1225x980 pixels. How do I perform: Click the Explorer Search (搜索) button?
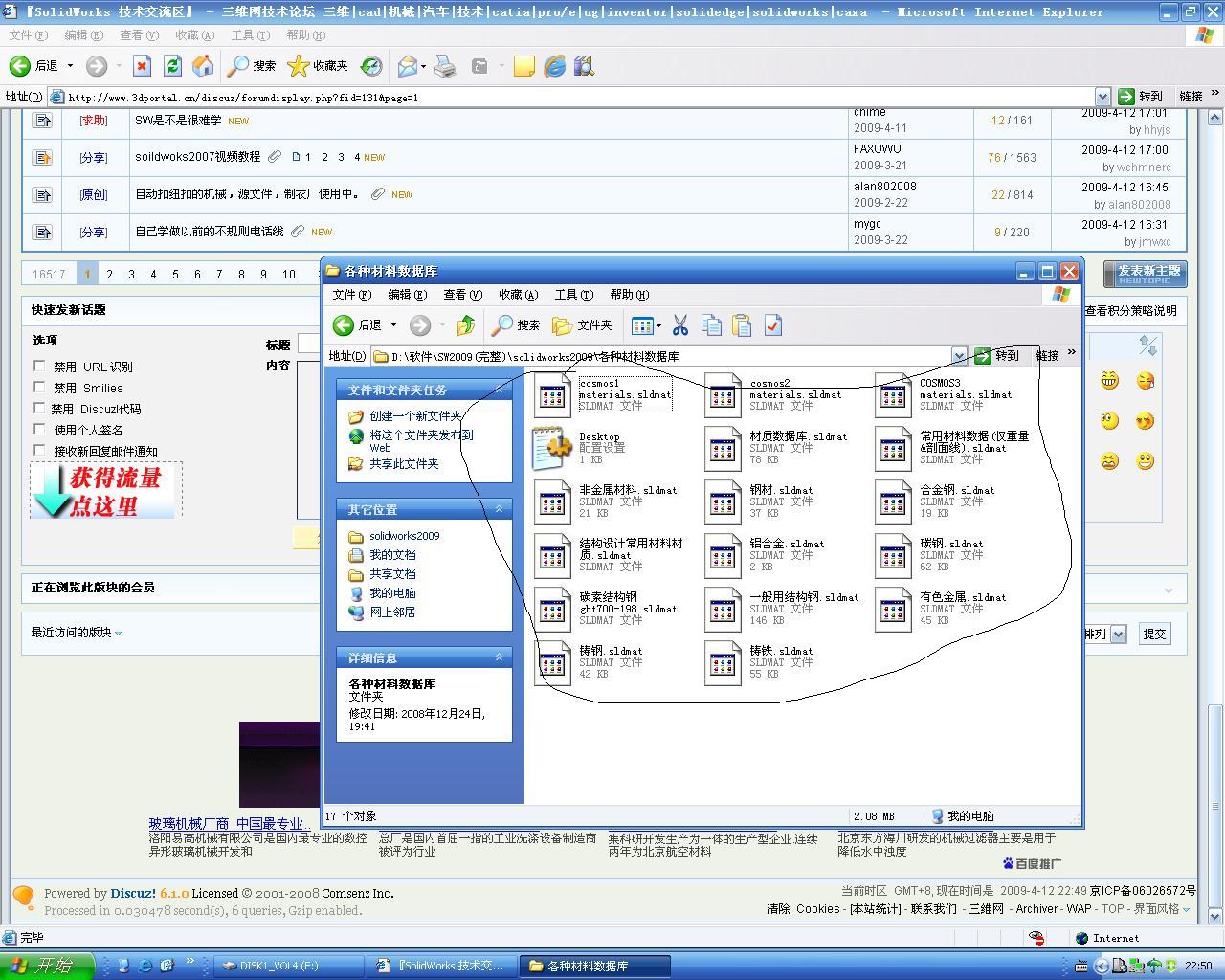click(516, 325)
